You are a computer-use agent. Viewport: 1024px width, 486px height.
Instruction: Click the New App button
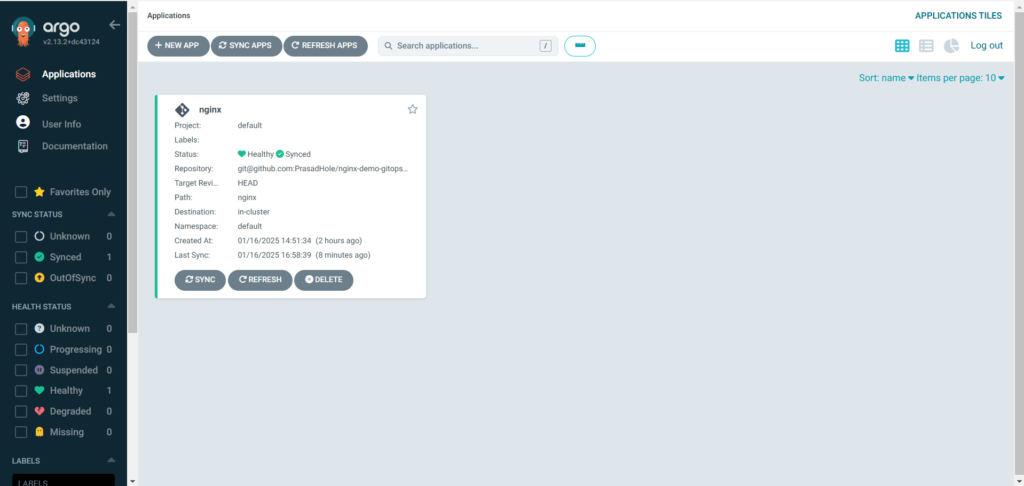tap(178, 46)
